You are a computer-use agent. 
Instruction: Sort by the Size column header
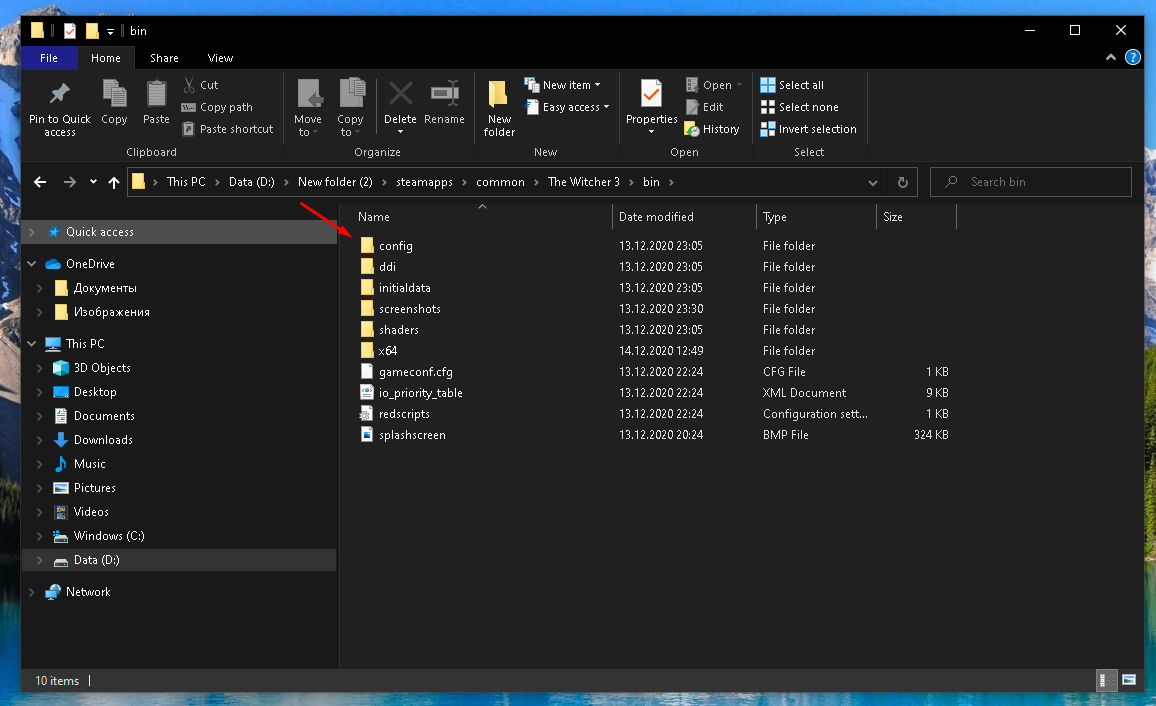[916, 217]
